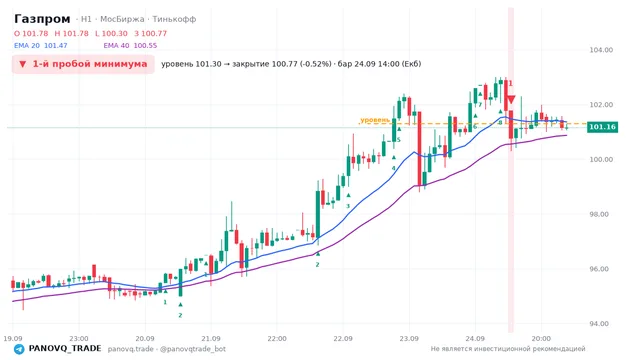The image size is (640, 360).
Task: Select the low value 'L 100.30'
Action: [x=111, y=33]
